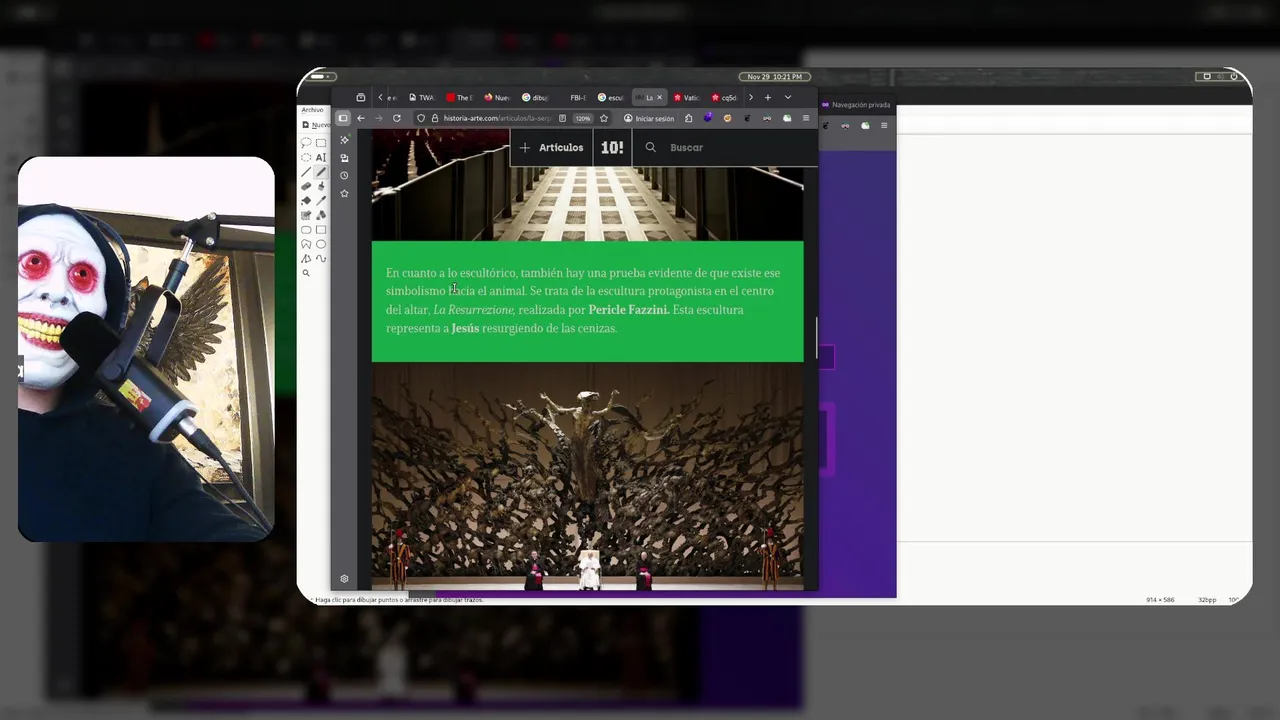The height and width of the screenshot is (720, 1280).
Task: Open the sidebar AI sparkle panel
Action: (344, 140)
